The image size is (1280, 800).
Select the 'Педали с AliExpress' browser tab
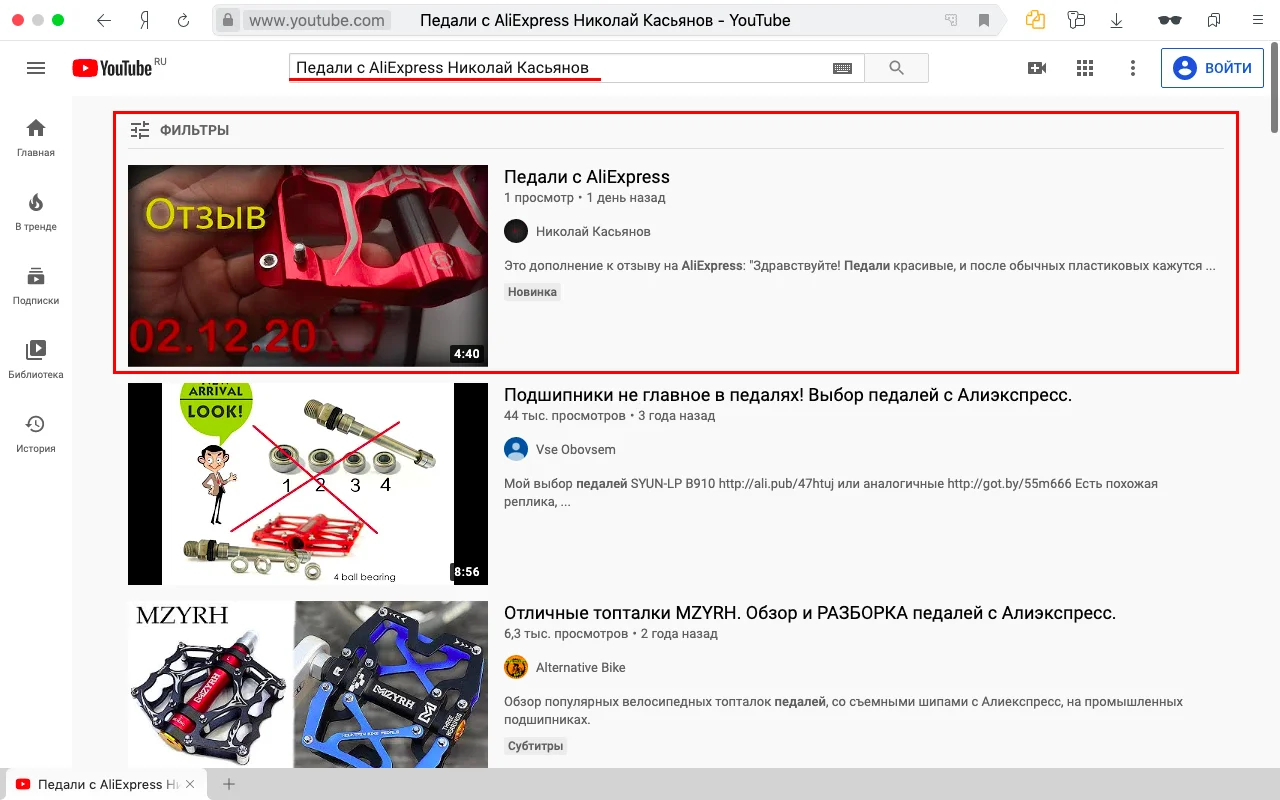106,784
